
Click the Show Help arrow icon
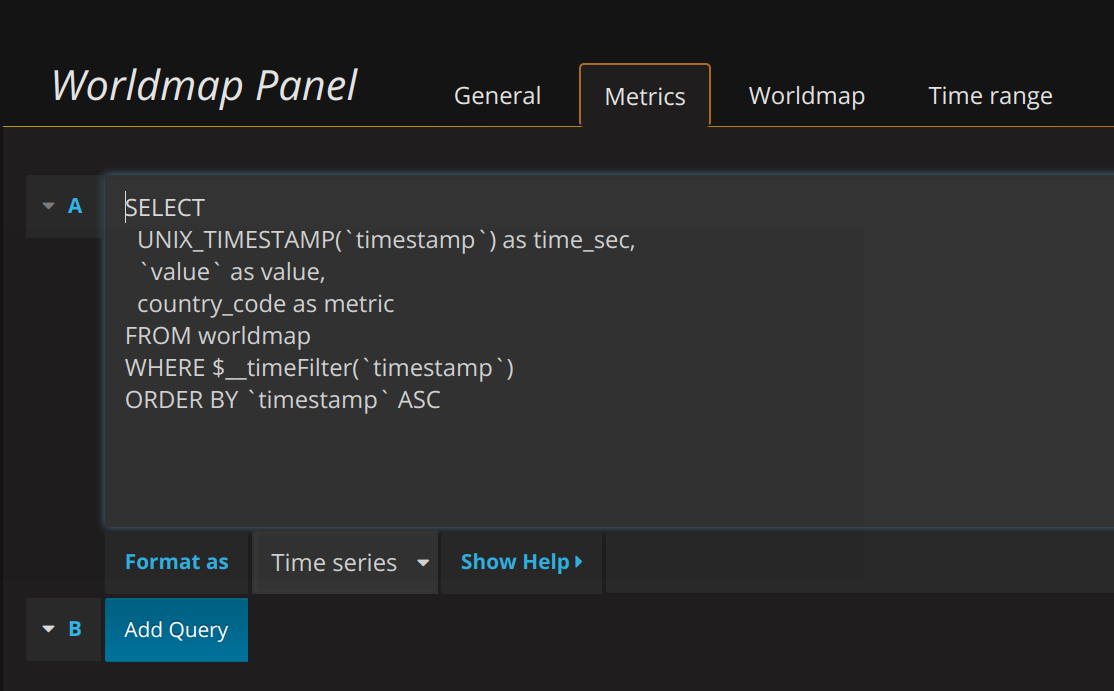click(580, 562)
